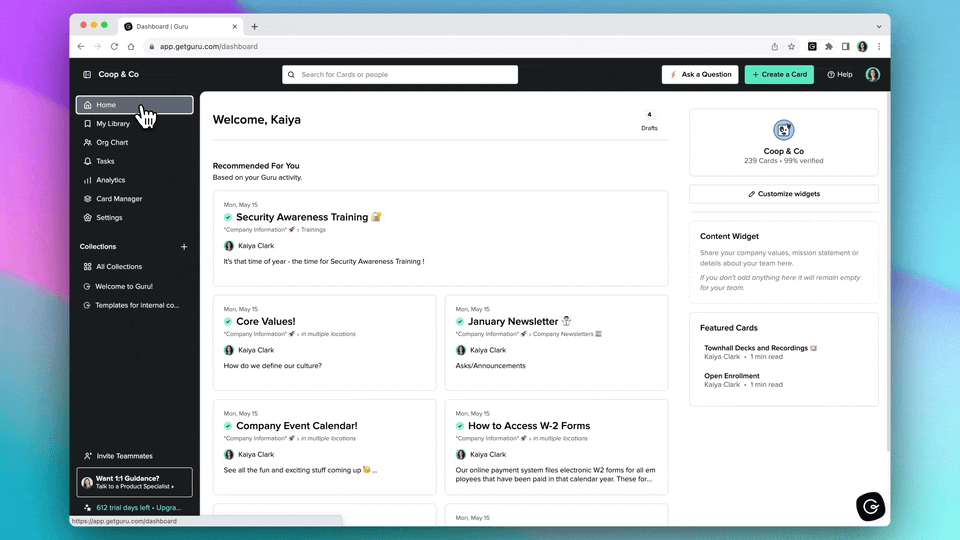The height and width of the screenshot is (540, 960).
Task: Click the verified check icon on Core Values!
Action: tap(228, 321)
